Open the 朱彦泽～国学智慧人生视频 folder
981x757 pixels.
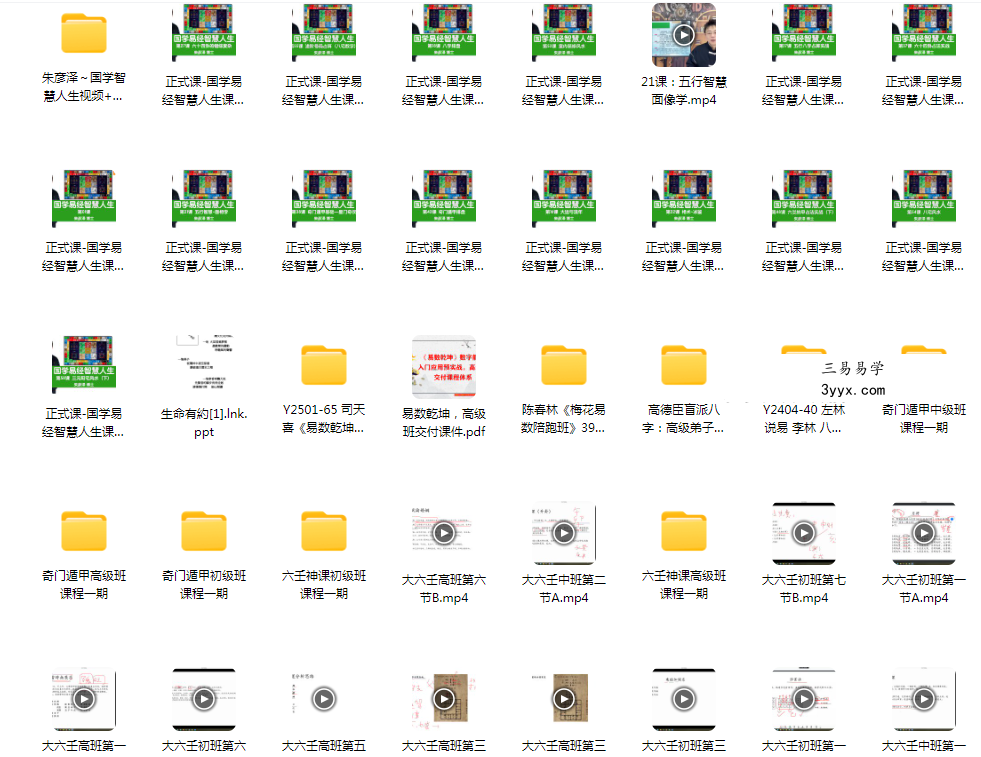point(84,34)
